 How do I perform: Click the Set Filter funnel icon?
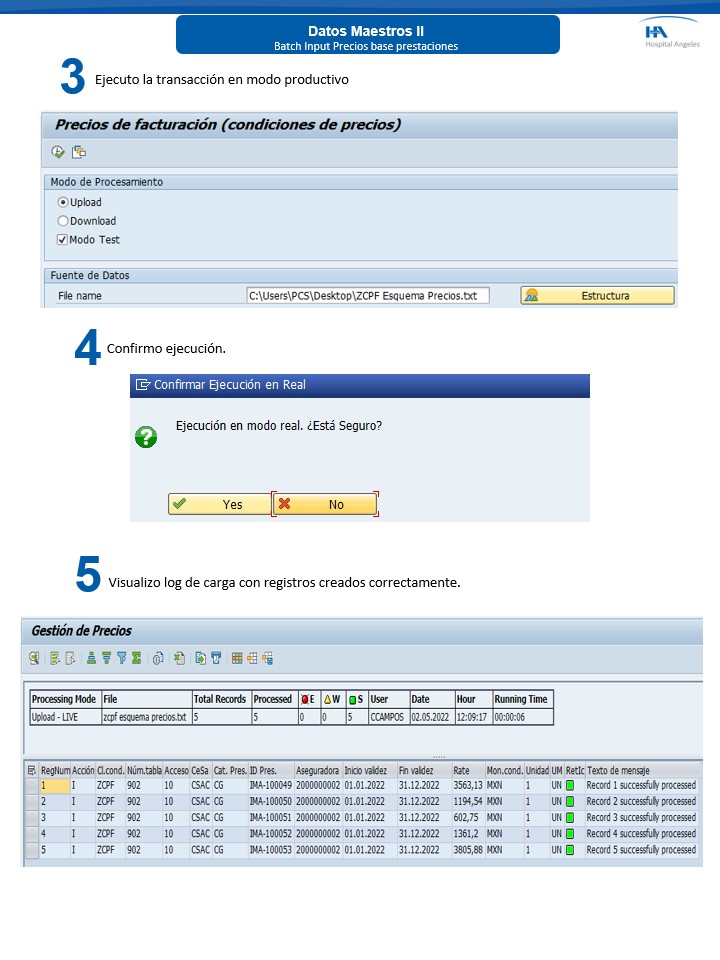pos(122,658)
